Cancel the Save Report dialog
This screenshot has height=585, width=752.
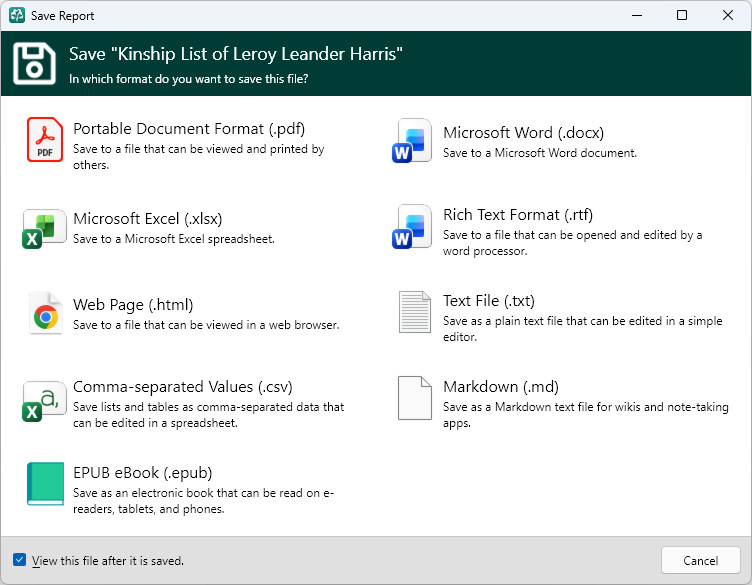pyautogui.click(x=700, y=560)
